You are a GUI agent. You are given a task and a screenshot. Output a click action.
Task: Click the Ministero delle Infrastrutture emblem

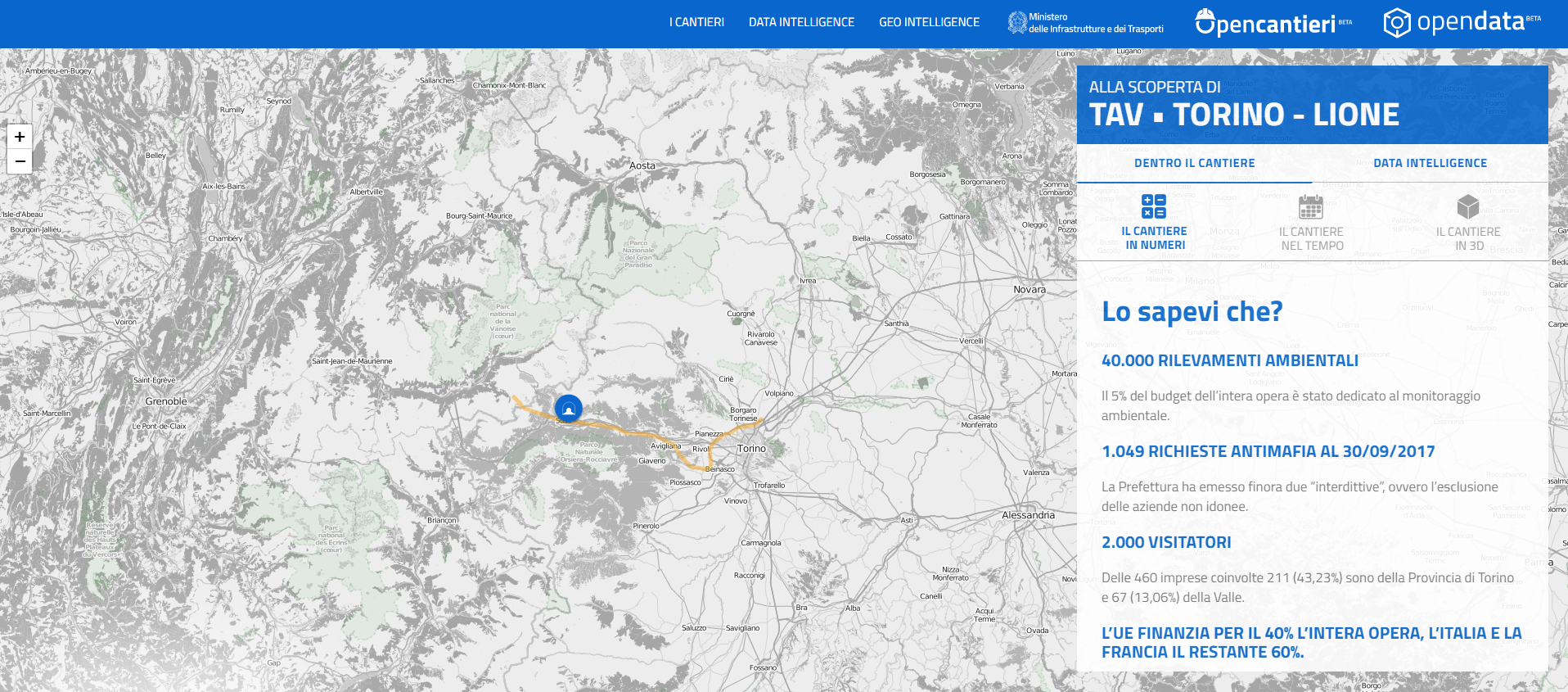pos(1016,22)
